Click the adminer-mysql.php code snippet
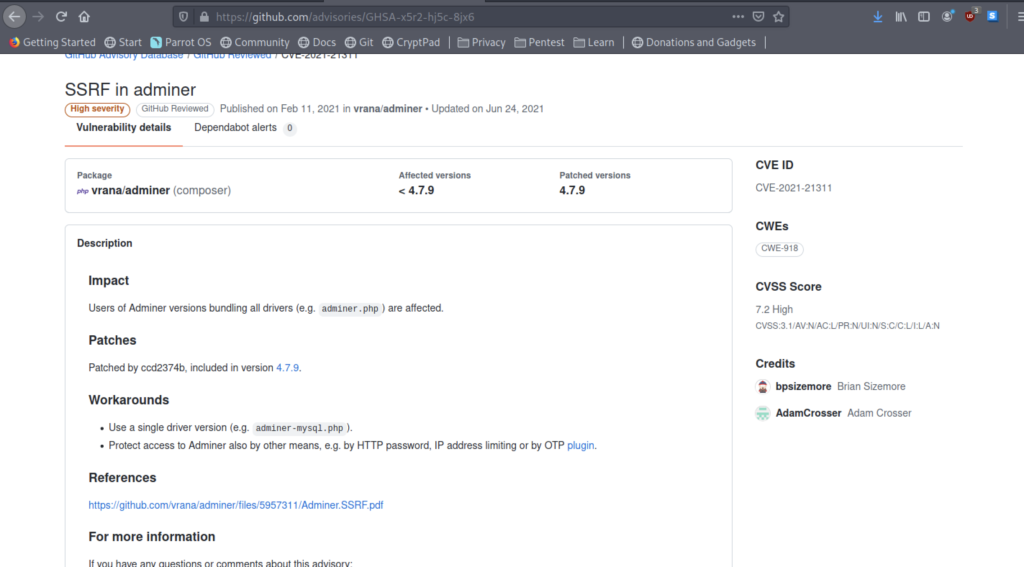 pos(299,428)
